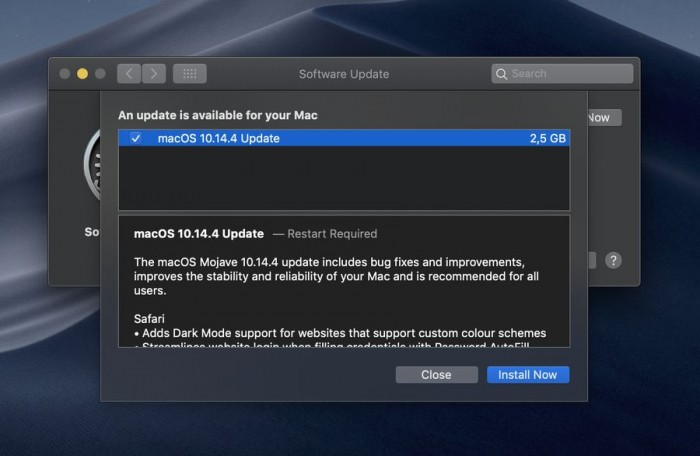The width and height of the screenshot is (700, 456).
Task: Click 'An update is available for your Mac'
Action: click(x=218, y=115)
